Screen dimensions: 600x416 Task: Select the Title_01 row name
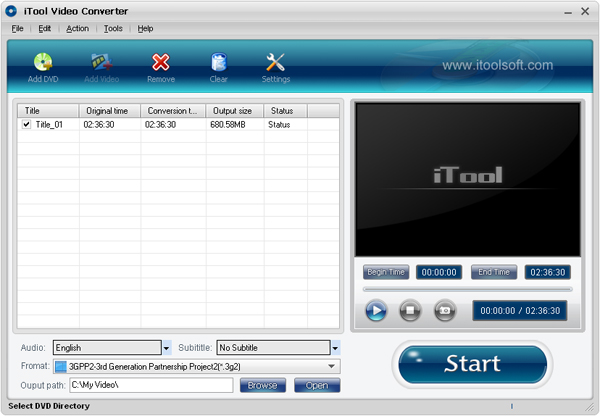[x=49, y=124]
